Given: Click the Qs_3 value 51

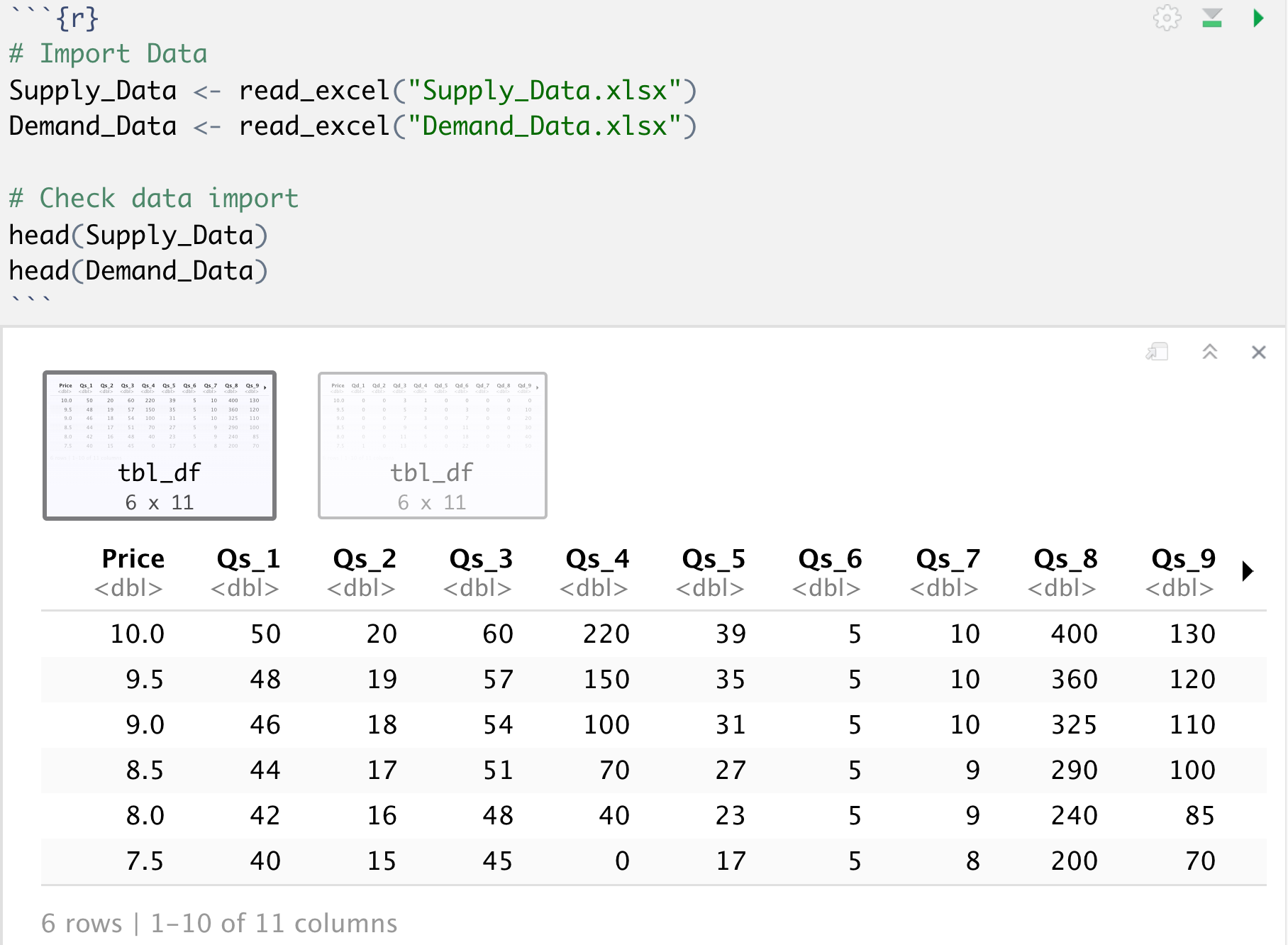Looking at the screenshot, I should [x=498, y=770].
